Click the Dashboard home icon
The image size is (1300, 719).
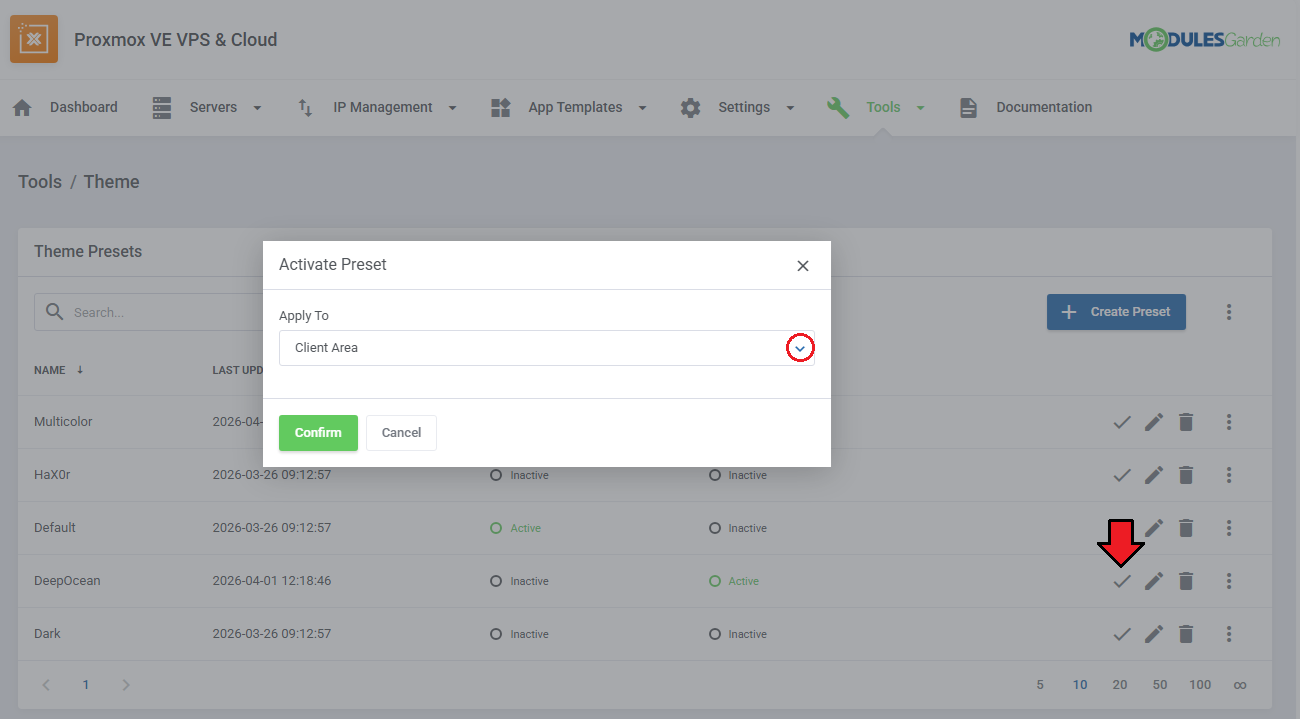click(22, 108)
